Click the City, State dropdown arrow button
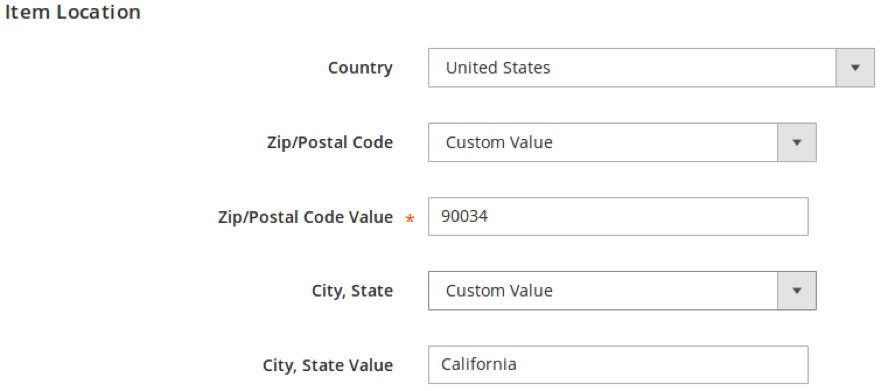 [797, 291]
